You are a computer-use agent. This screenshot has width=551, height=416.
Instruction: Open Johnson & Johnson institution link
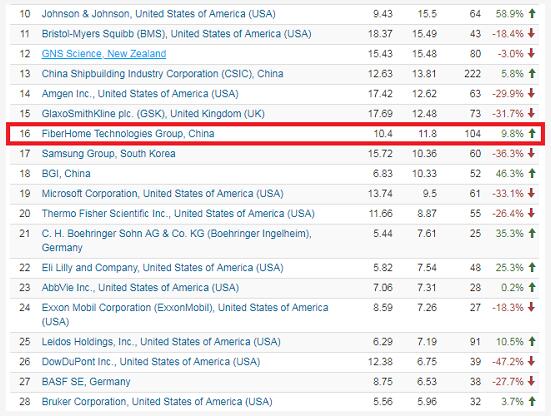click(158, 14)
